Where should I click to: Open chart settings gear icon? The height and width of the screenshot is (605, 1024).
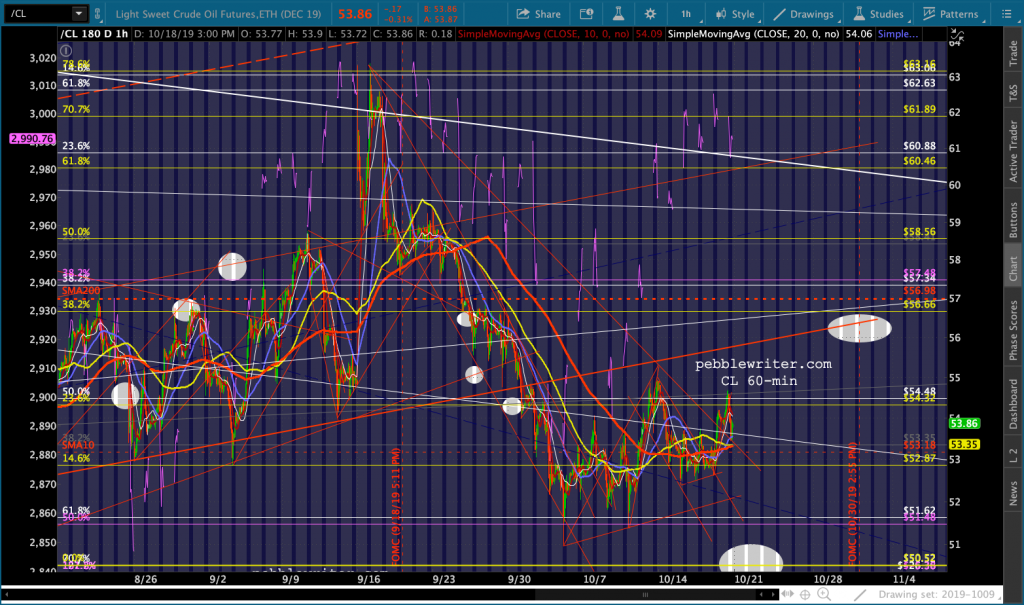[650, 14]
